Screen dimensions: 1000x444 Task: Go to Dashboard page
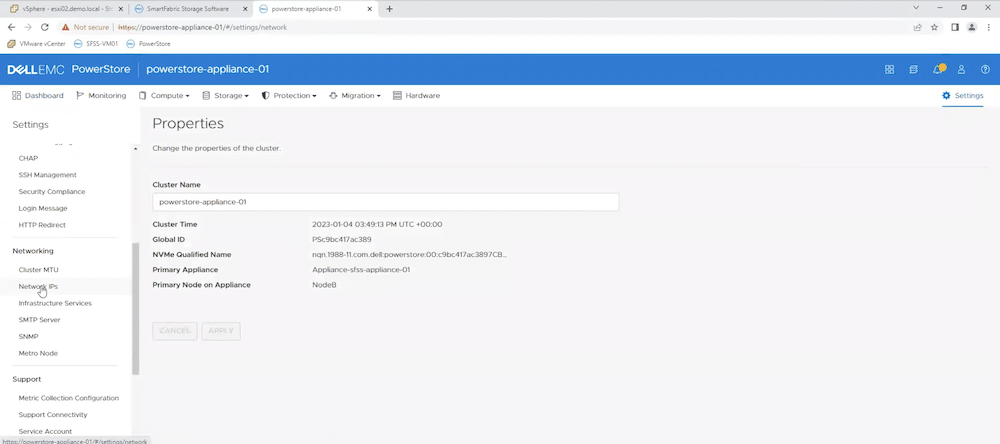[38, 96]
